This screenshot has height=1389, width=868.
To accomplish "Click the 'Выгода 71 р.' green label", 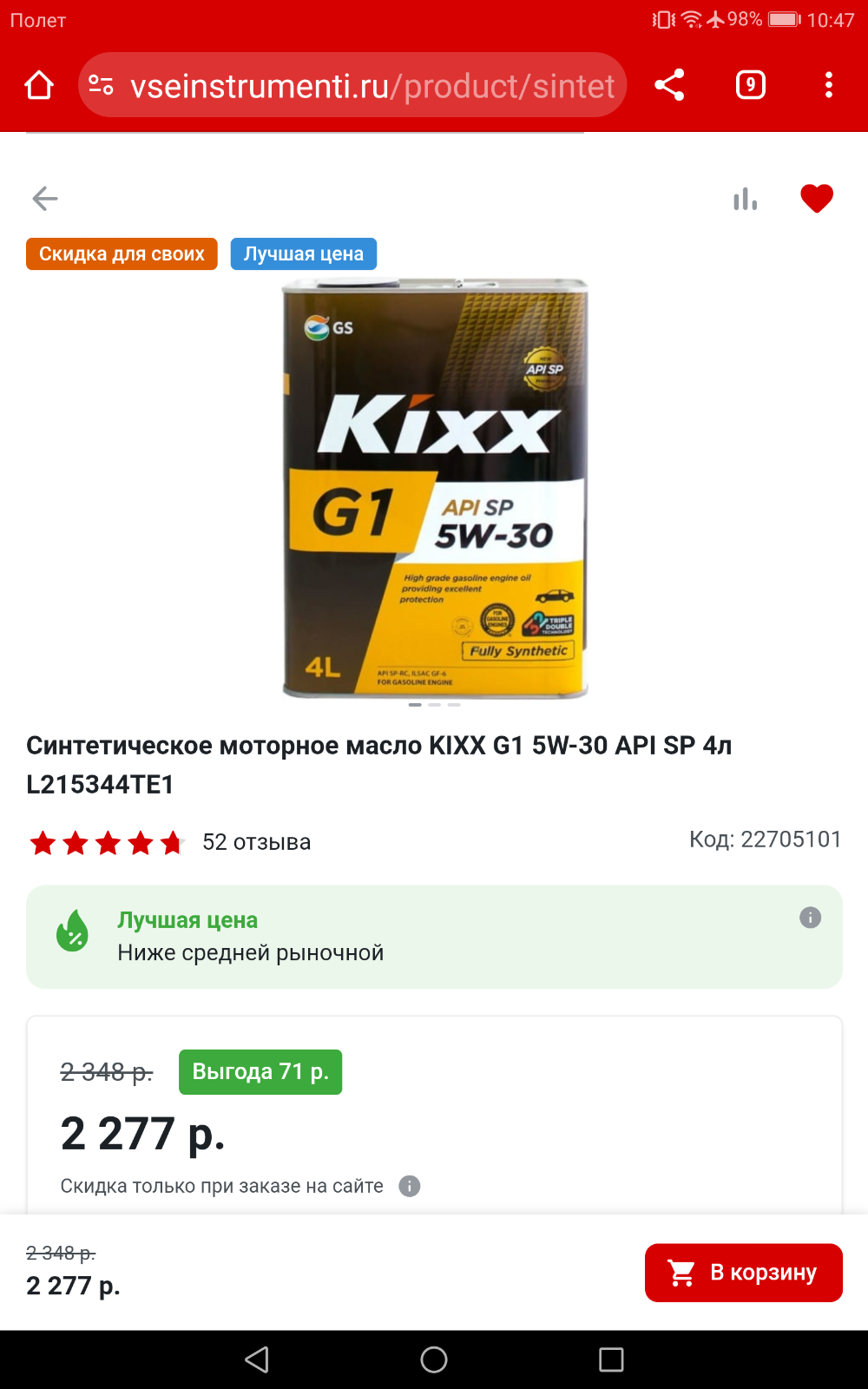I will tap(260, 1072).
